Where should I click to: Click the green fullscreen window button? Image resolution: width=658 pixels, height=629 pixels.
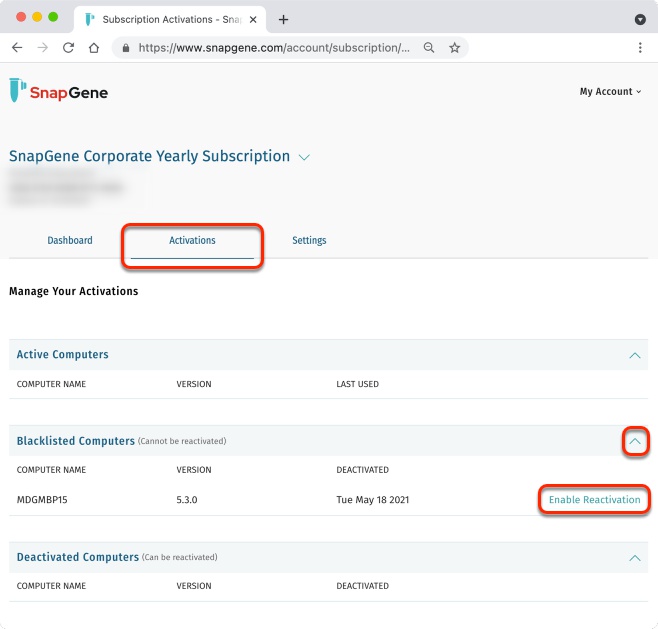click(x=53, y=17)
